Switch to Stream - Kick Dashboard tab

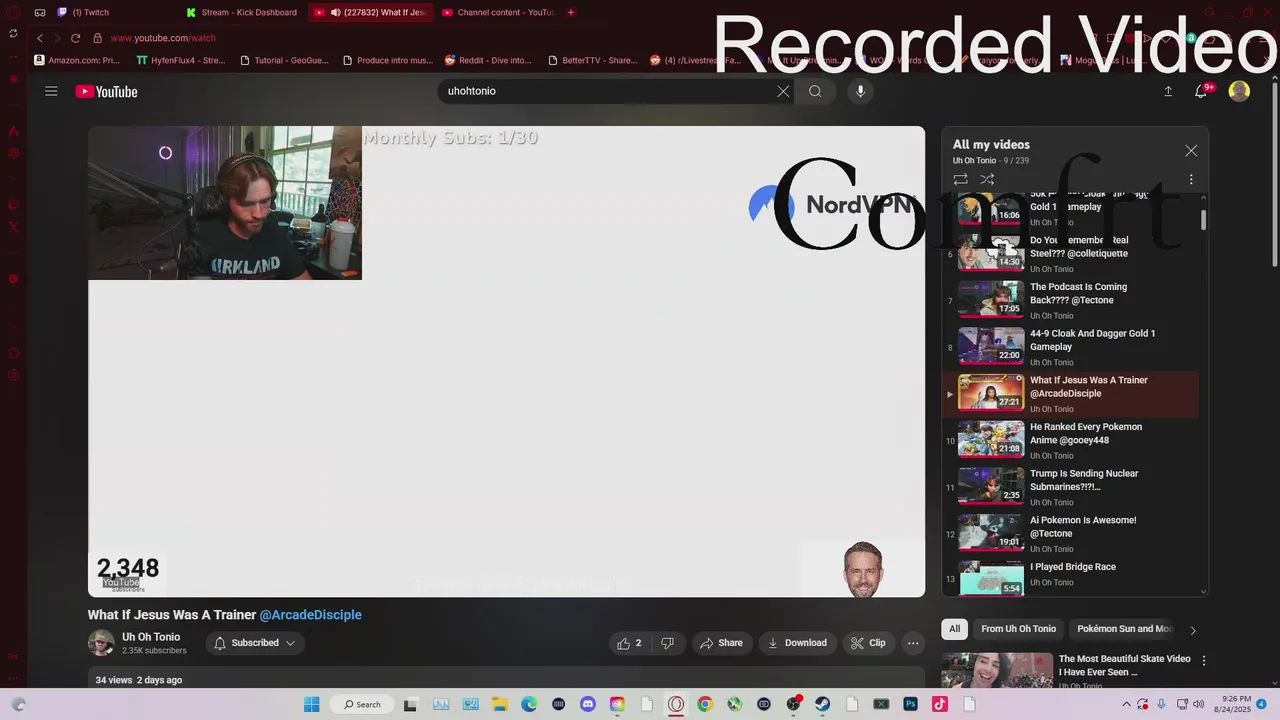(241, 12)
